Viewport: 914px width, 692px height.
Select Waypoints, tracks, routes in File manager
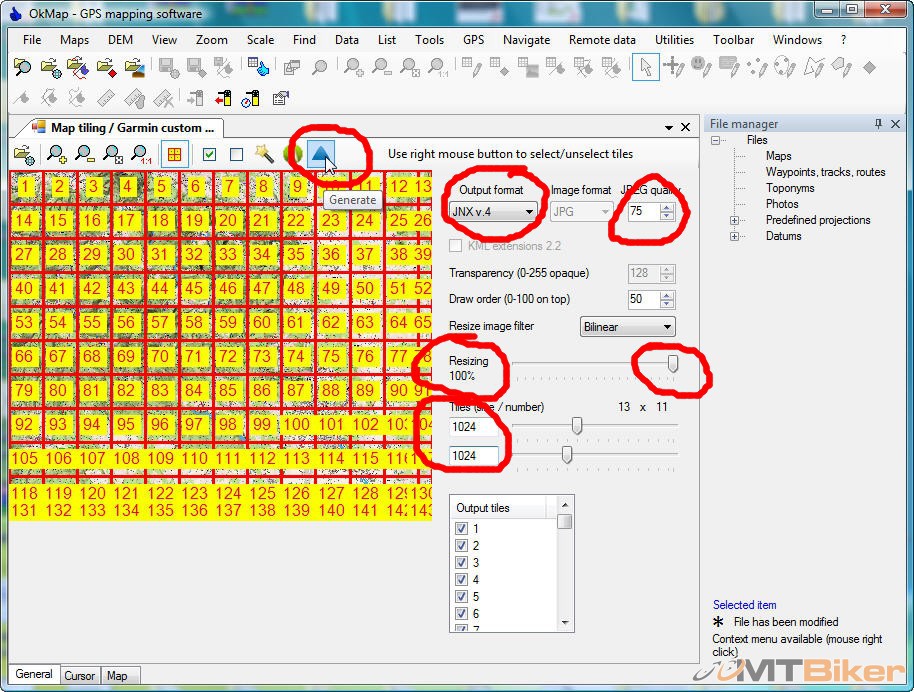pyautogui.click(x=825, y=172)
